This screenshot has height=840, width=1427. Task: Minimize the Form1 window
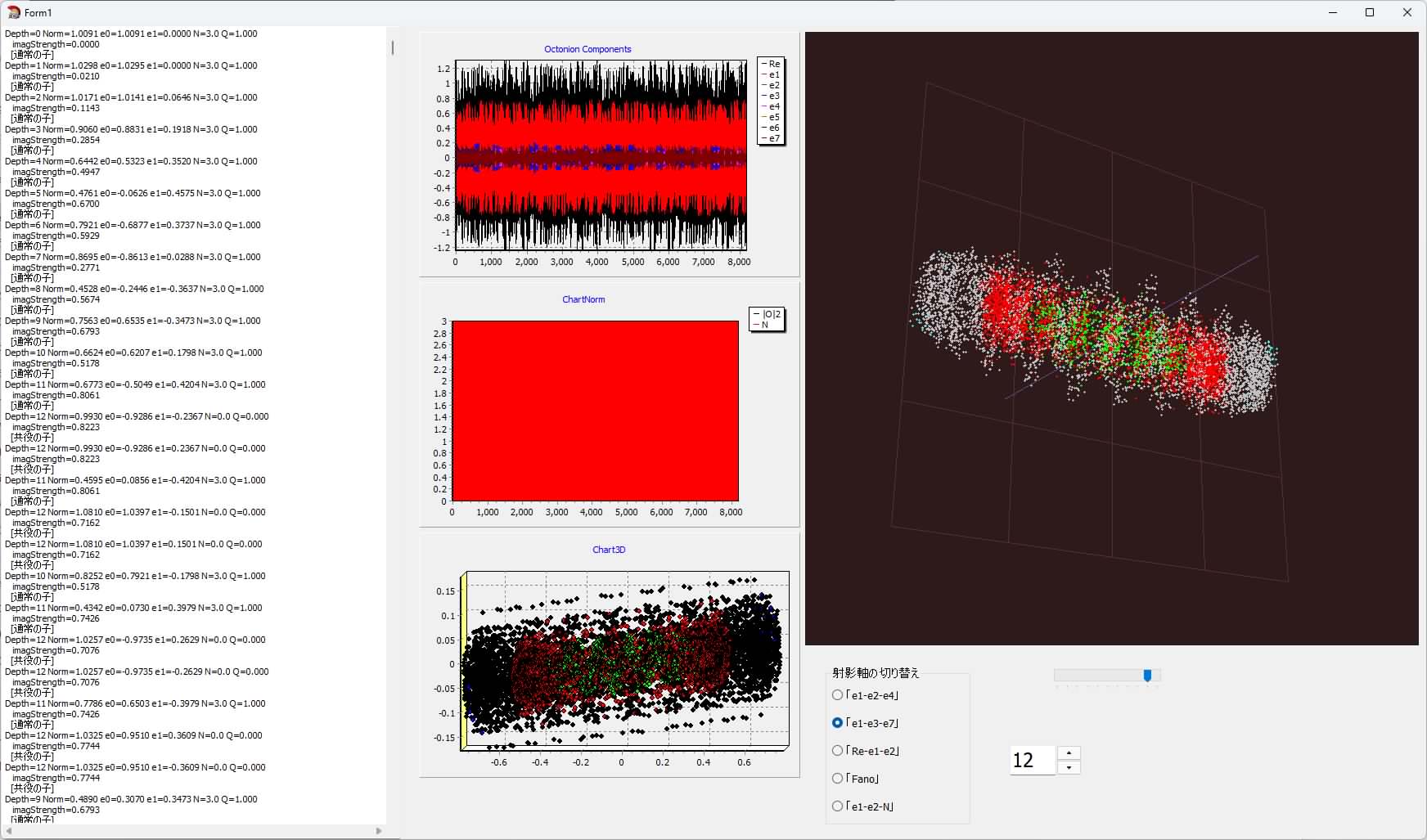tap(1333, 12)
